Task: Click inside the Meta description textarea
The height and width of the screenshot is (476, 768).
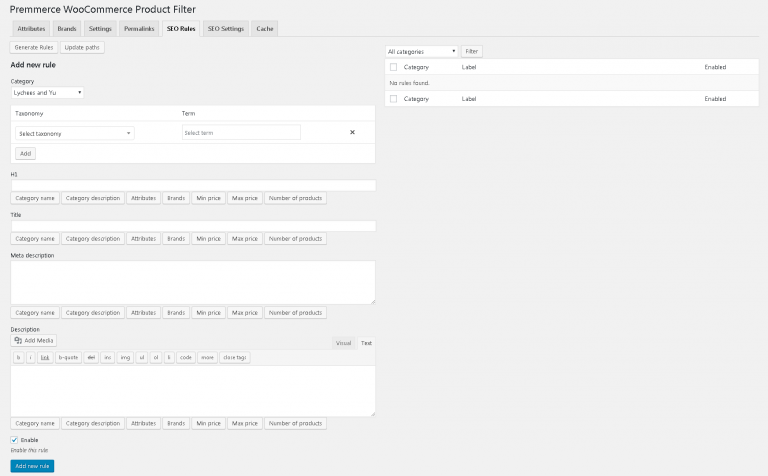Action: point(193,283)
